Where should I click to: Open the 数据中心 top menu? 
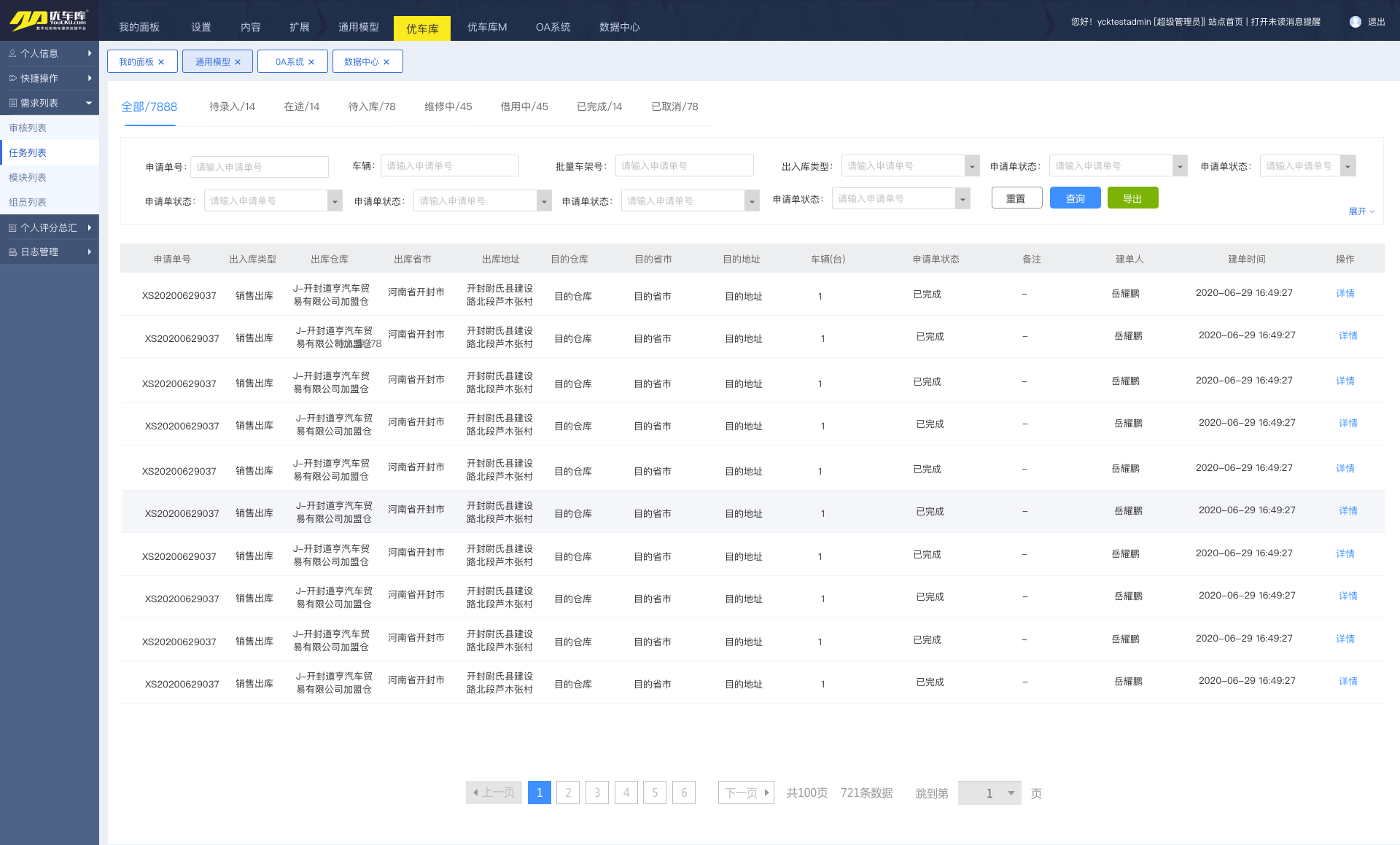click(619, 27)
